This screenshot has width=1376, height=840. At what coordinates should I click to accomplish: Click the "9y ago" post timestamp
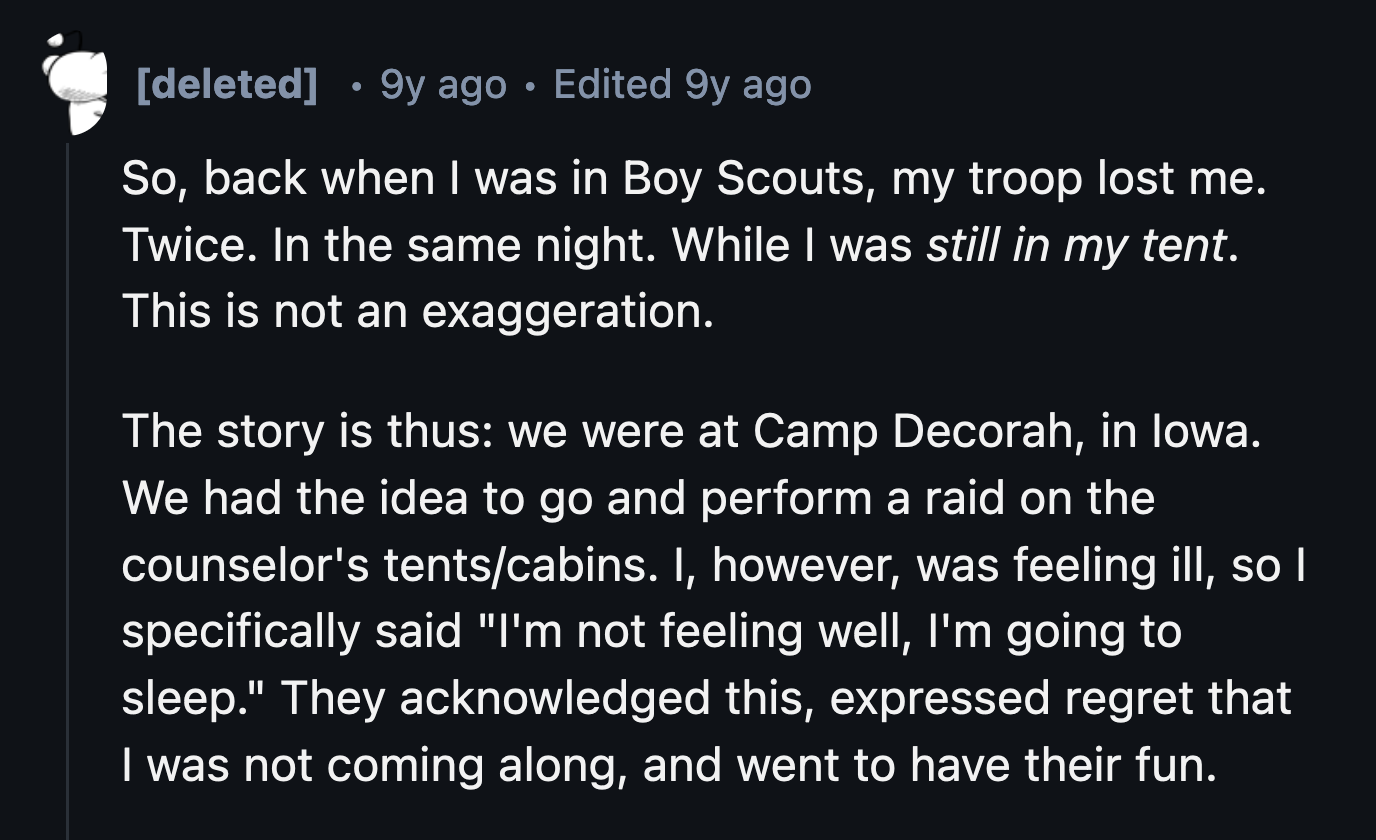click(x=443, y=85)
